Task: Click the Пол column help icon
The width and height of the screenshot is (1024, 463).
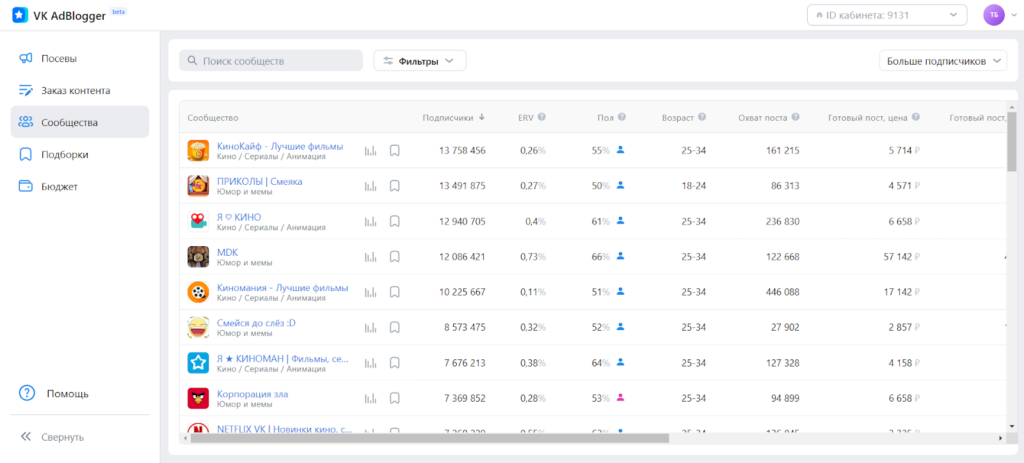Action: pos(622,117)
